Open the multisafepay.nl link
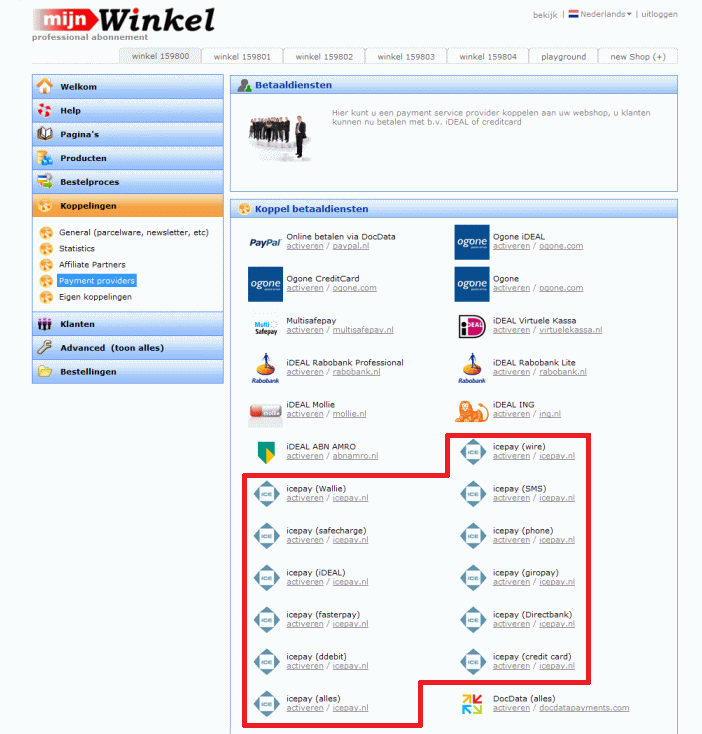This screenshot has height=734, width=702. 363,330
